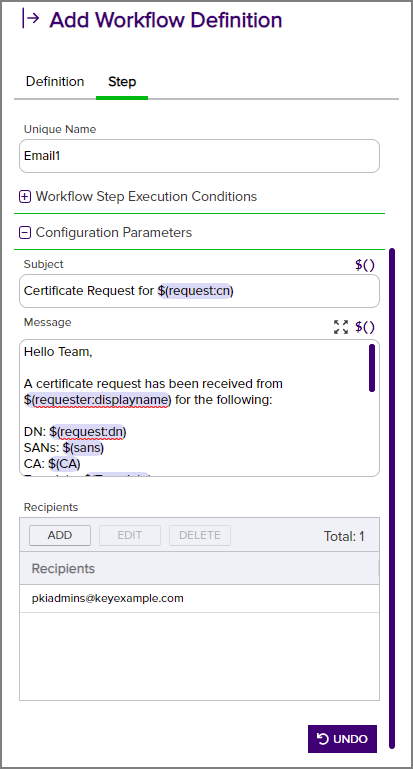Click the disabled EDIT recipient button
The image size is (413, 769).
(x=130, y=536)
